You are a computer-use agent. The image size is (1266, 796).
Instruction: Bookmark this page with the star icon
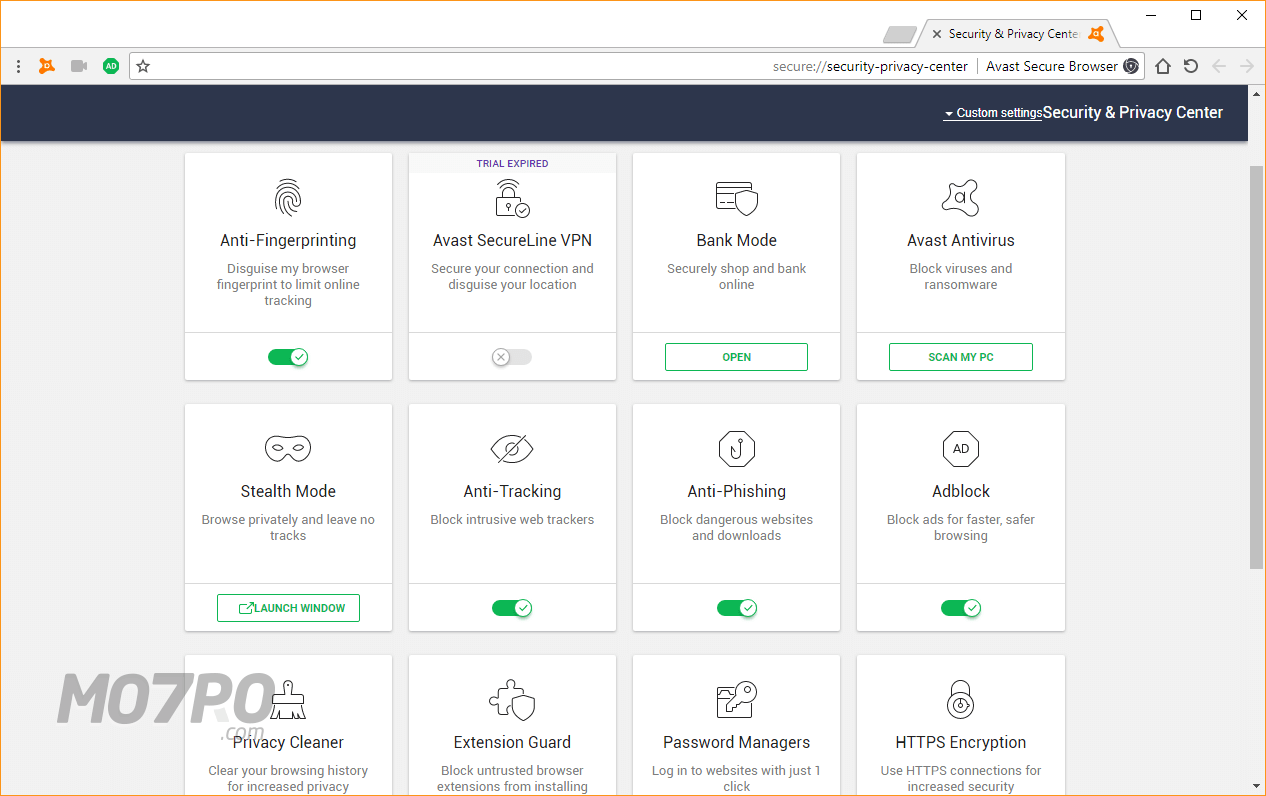click(143, 66)
